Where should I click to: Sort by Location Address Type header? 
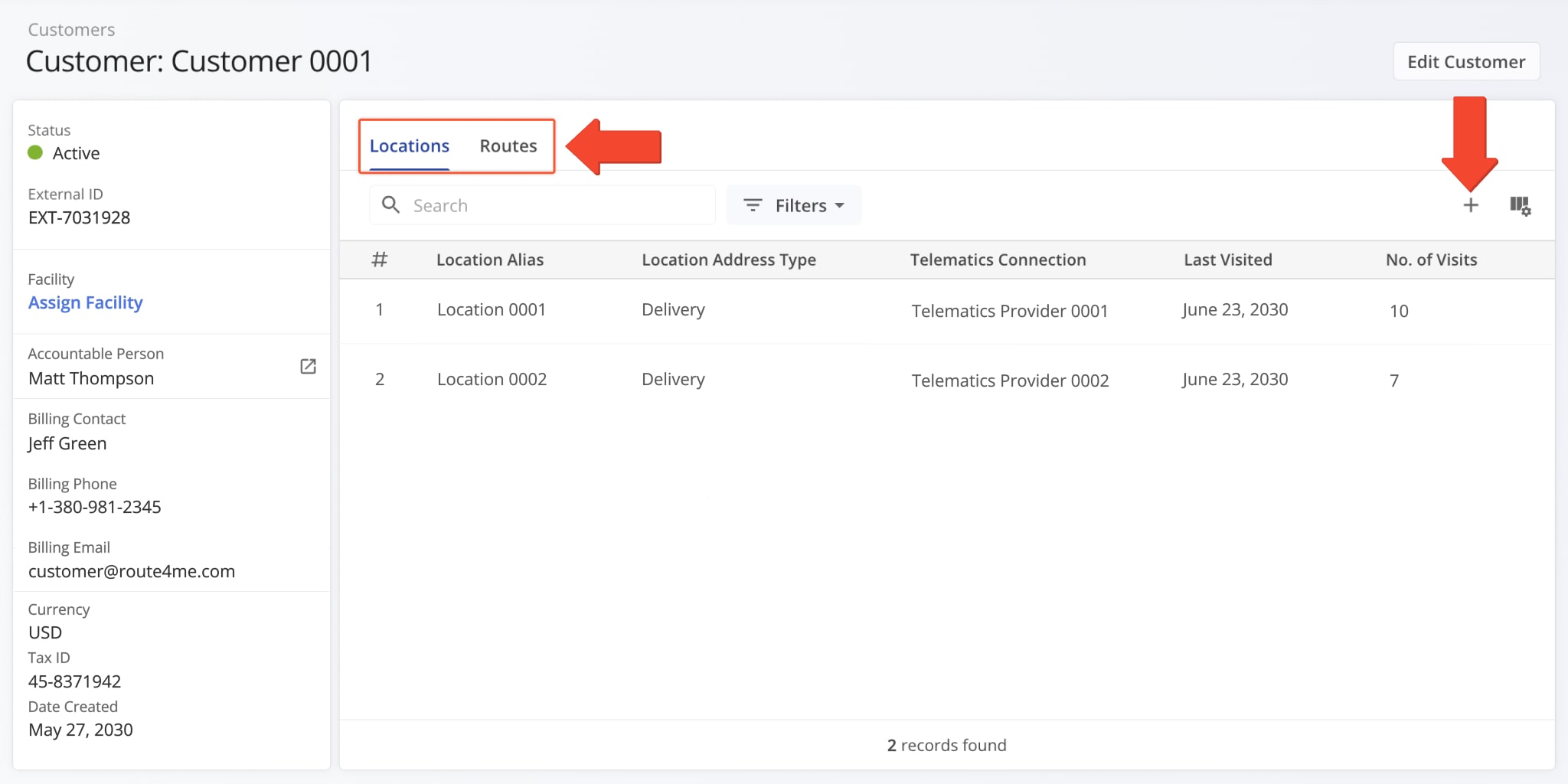(x=729, y=260)
